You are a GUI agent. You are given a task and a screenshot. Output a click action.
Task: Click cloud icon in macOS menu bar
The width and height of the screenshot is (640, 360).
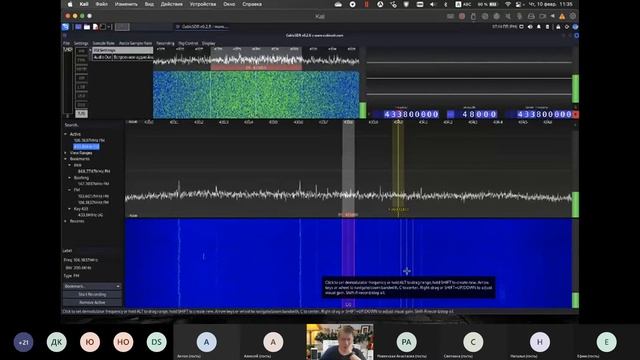338,4
